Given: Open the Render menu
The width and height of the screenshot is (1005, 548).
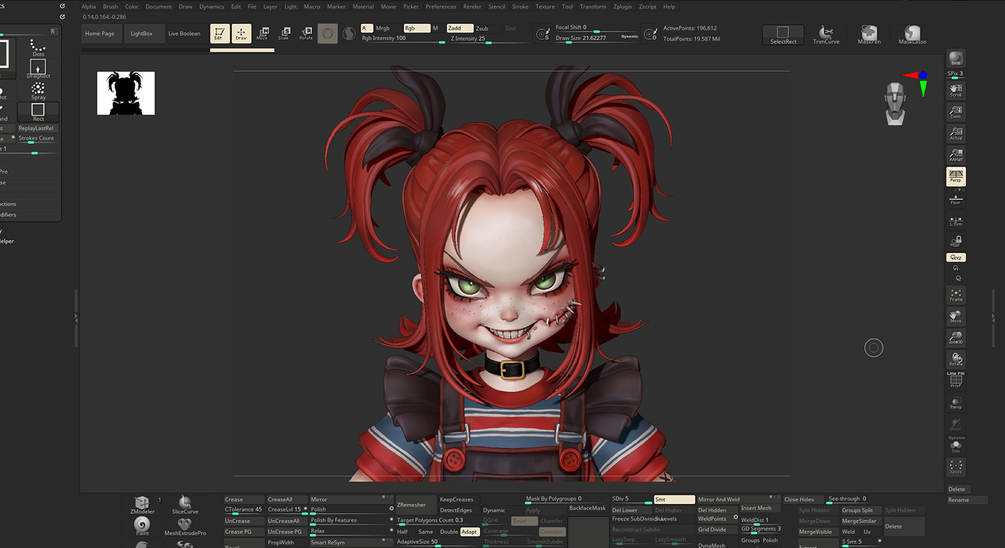Looking at the screenshot, I should tap(472, 6).
